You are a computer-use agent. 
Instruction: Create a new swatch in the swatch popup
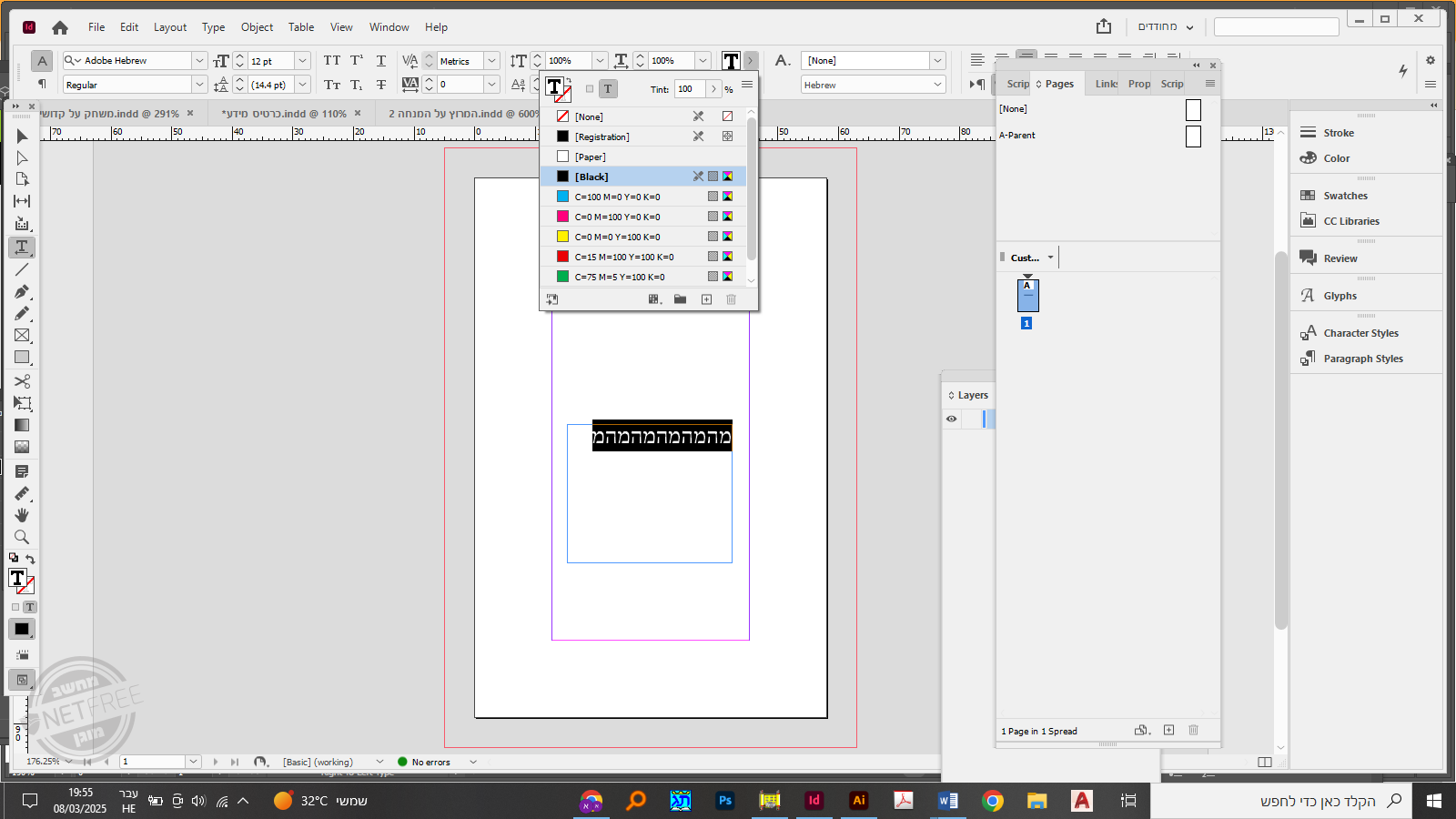(x=706, y=299)
